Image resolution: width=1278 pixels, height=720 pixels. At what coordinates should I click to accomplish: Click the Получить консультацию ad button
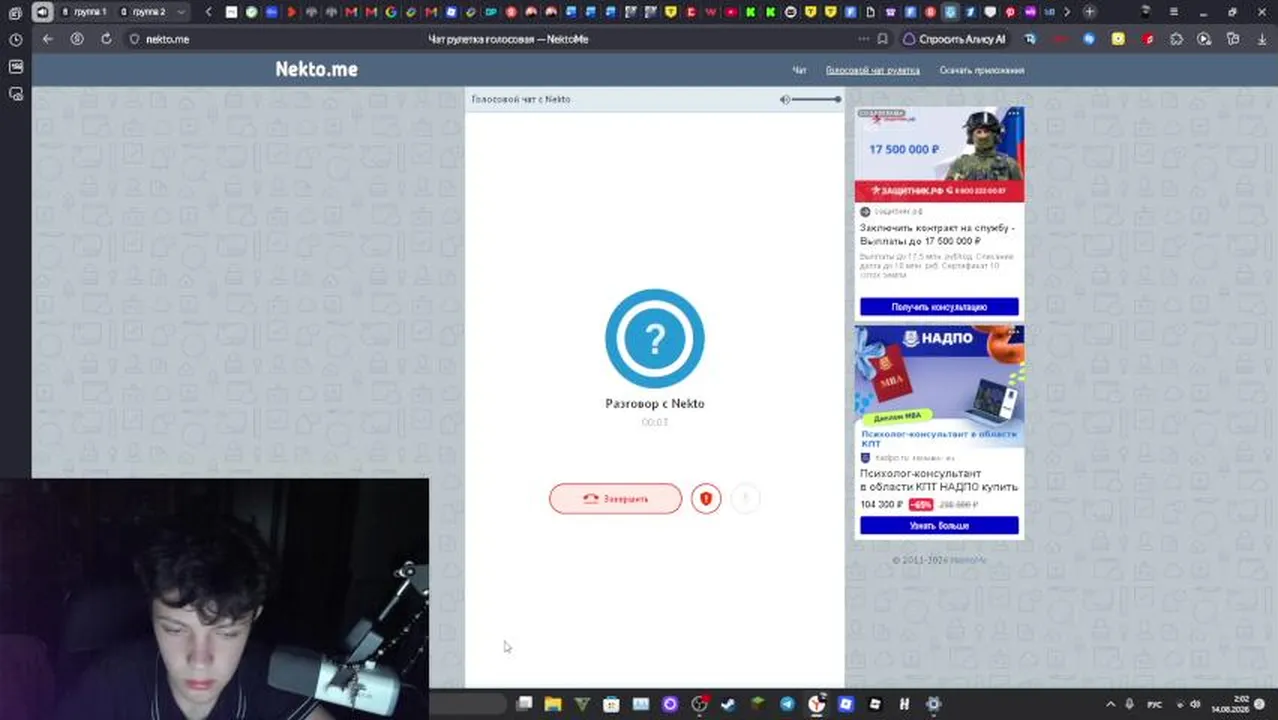point(939,307)
